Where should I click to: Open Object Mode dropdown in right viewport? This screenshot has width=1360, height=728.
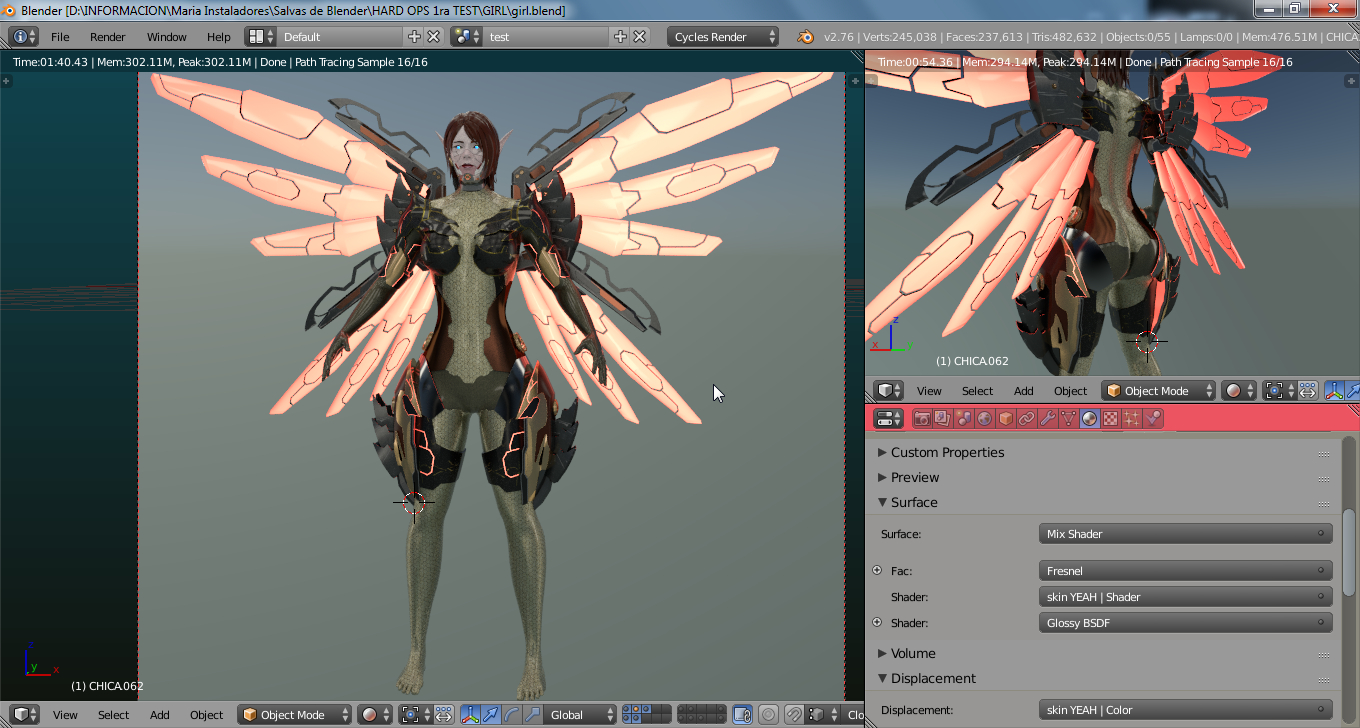[x=1159, y=391]
